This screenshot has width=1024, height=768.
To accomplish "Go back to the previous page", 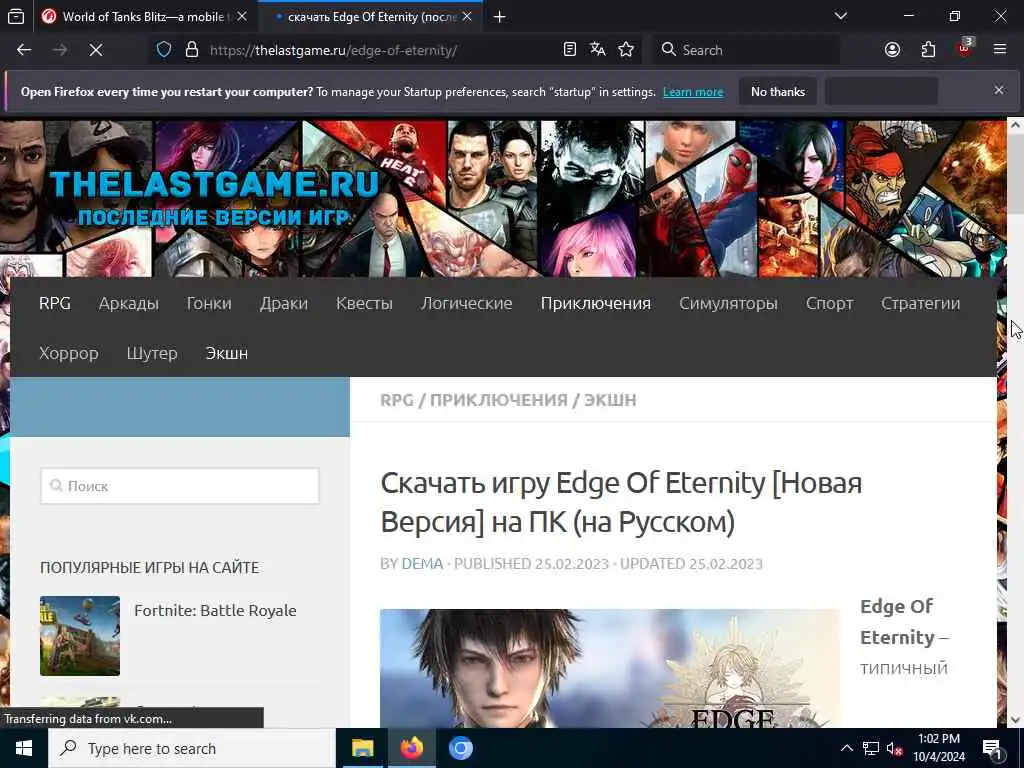I will tap(24, 50).
